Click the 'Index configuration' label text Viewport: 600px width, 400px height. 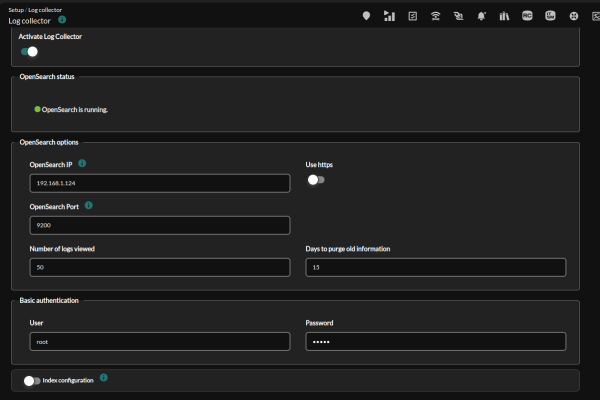point(68,380)
